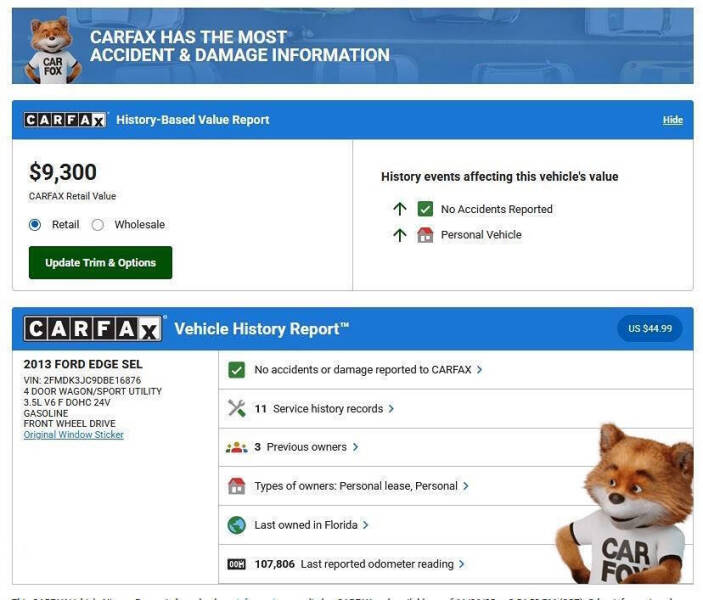Image resolution: width=703 pixels, height=600 pixels.
Task: Expand the 11 Service history records row
Action: [x=324, y=408]
